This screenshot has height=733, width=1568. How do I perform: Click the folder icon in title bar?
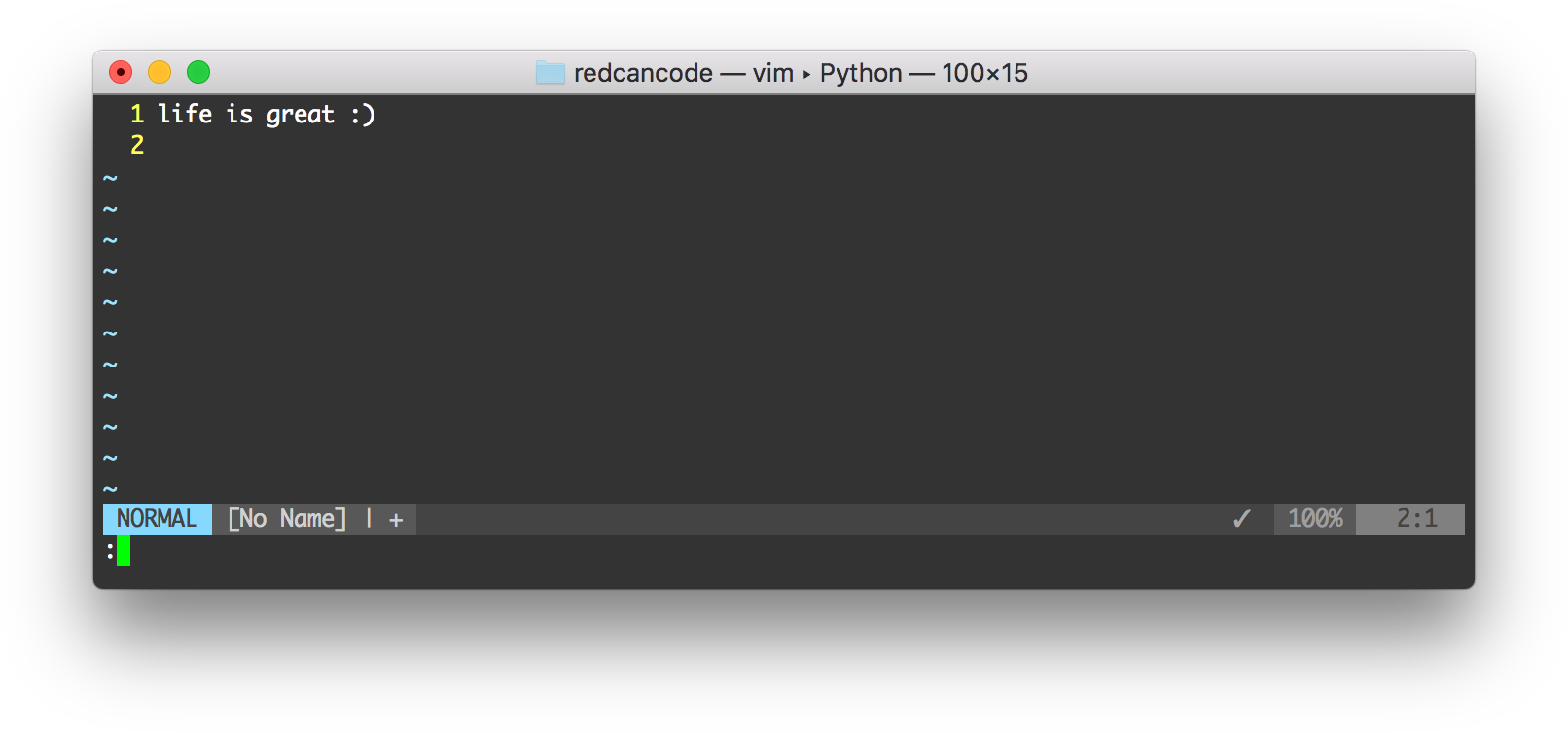coord(551,73)
